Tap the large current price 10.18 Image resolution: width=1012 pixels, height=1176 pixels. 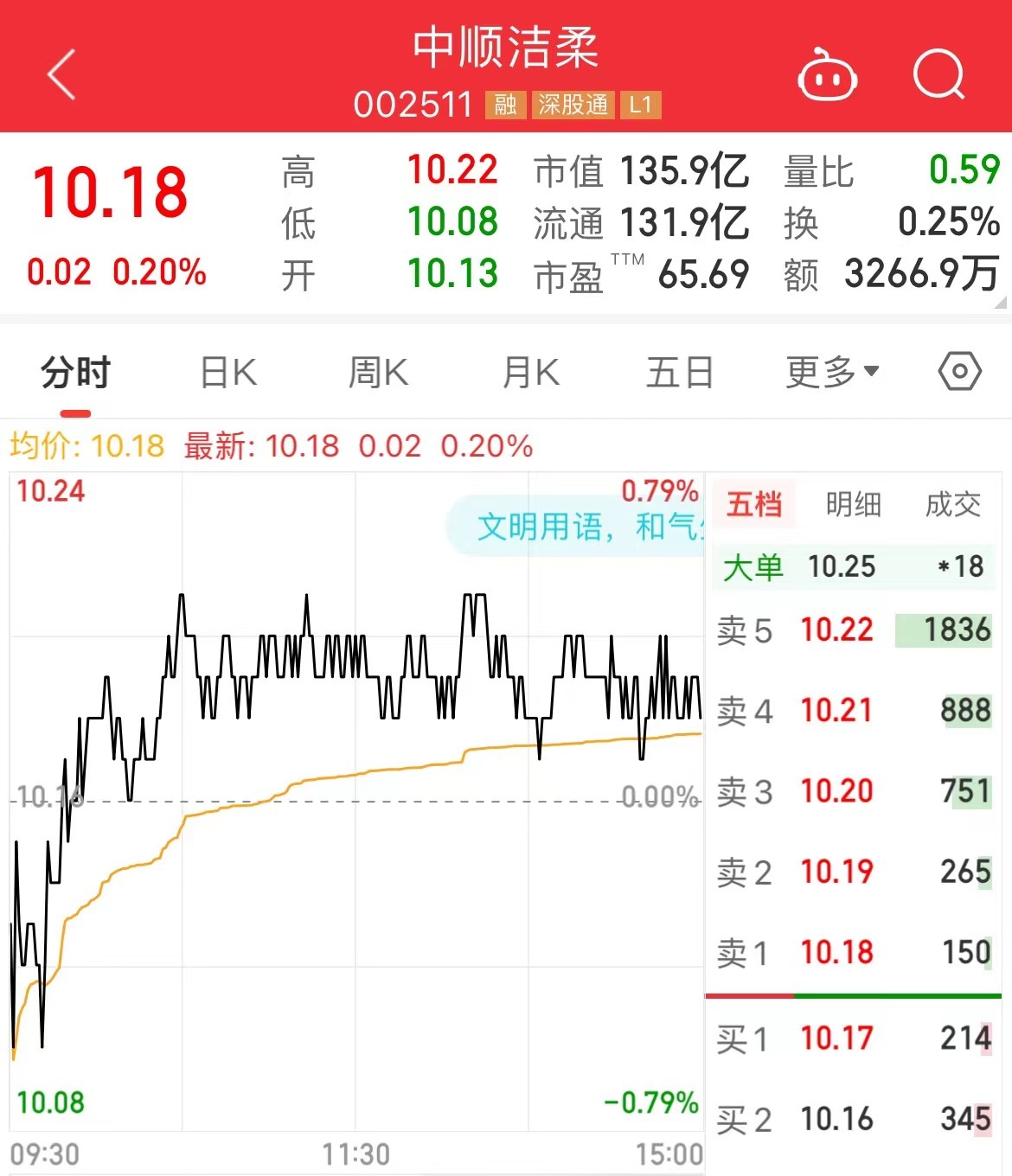[110, 192]
